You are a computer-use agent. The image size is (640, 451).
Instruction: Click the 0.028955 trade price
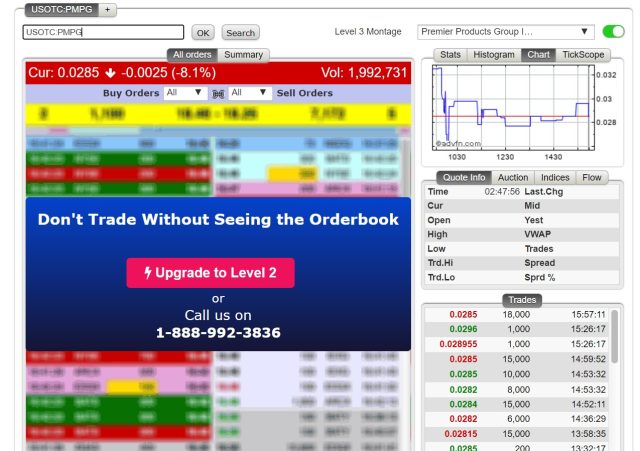pos(458,344)
